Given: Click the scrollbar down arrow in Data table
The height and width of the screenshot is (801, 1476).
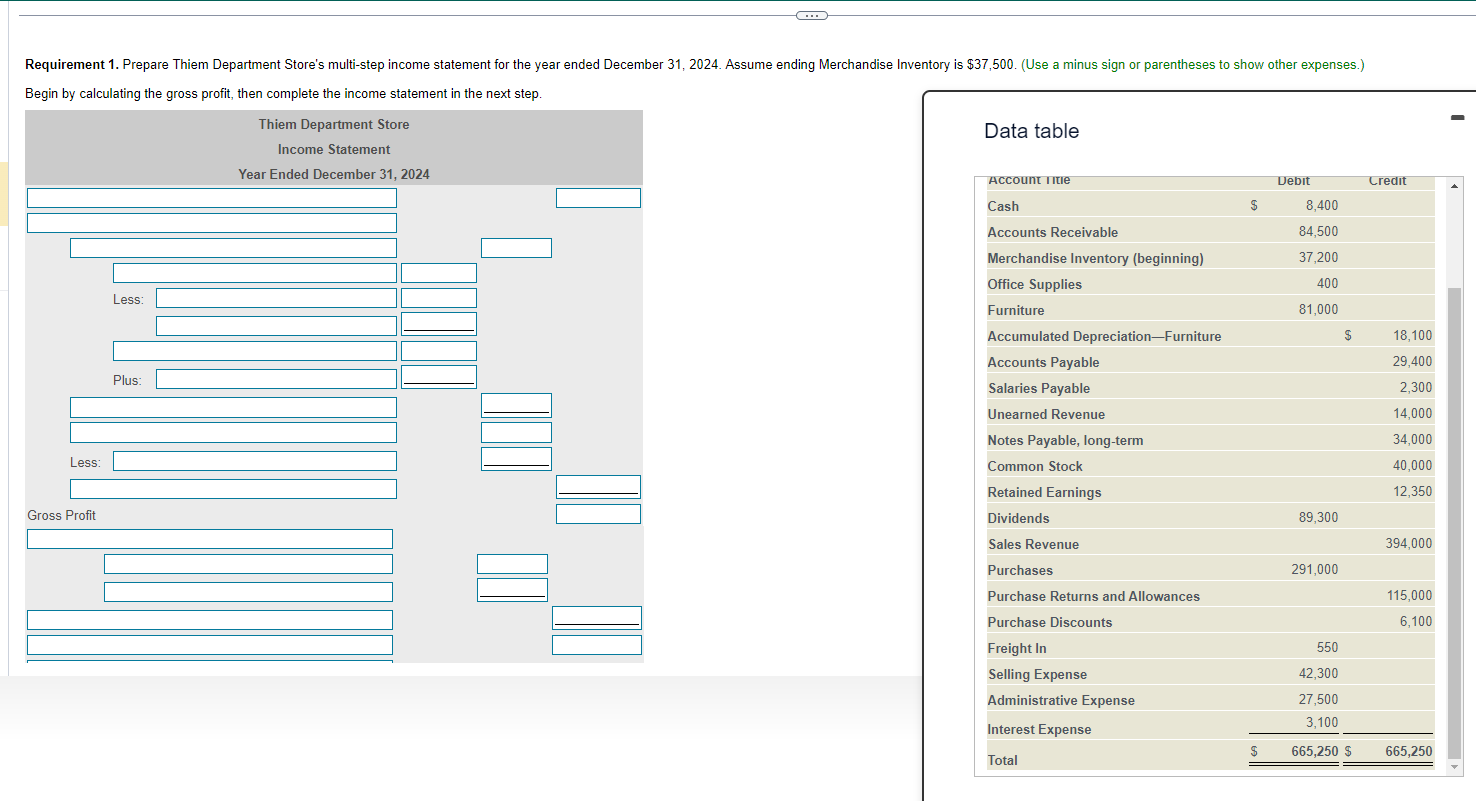Looking at the screenshot, I should coord(1453,766).
